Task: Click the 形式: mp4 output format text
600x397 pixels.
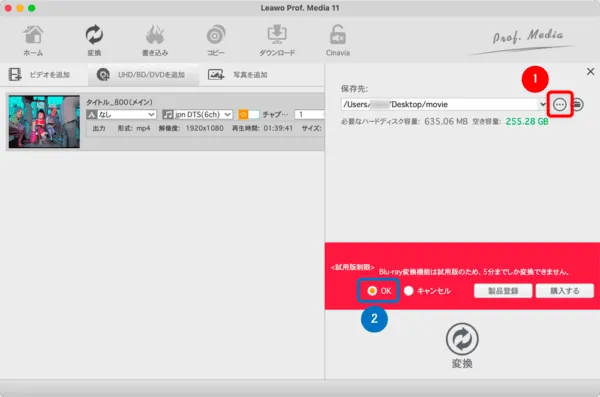Action: 134,128
